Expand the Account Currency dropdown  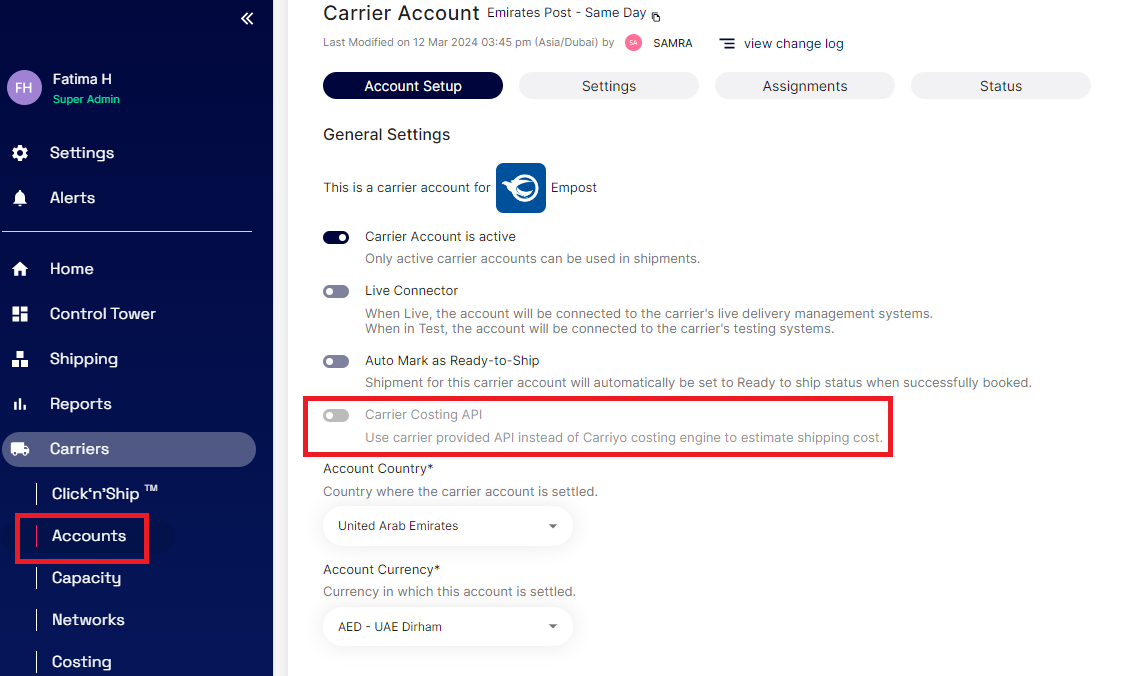[x=448, y=627]
